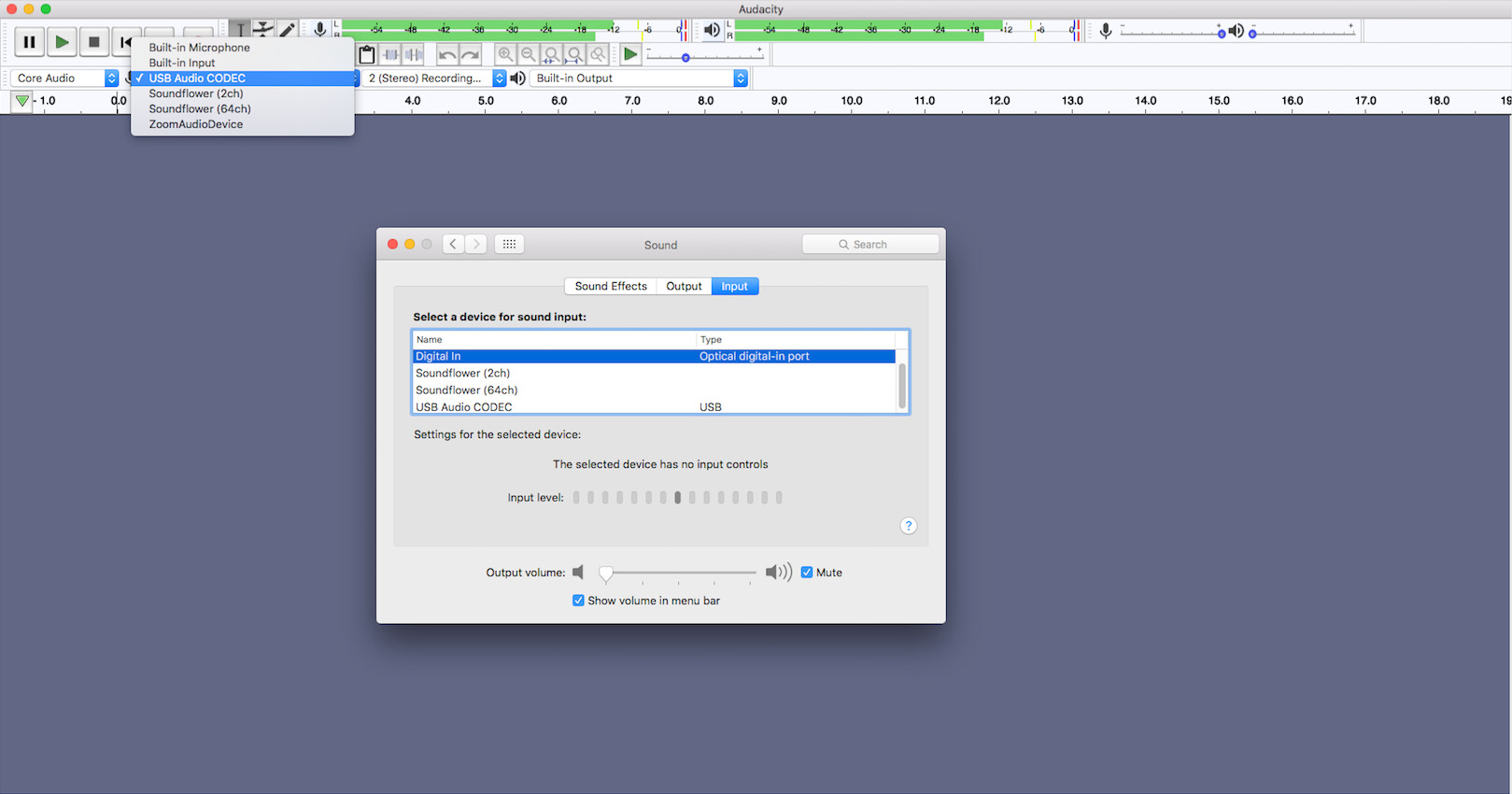Adjust the recording volume slider
Screen dimensions: 1512x794
pyautogui.click(x=1174, y=33)
